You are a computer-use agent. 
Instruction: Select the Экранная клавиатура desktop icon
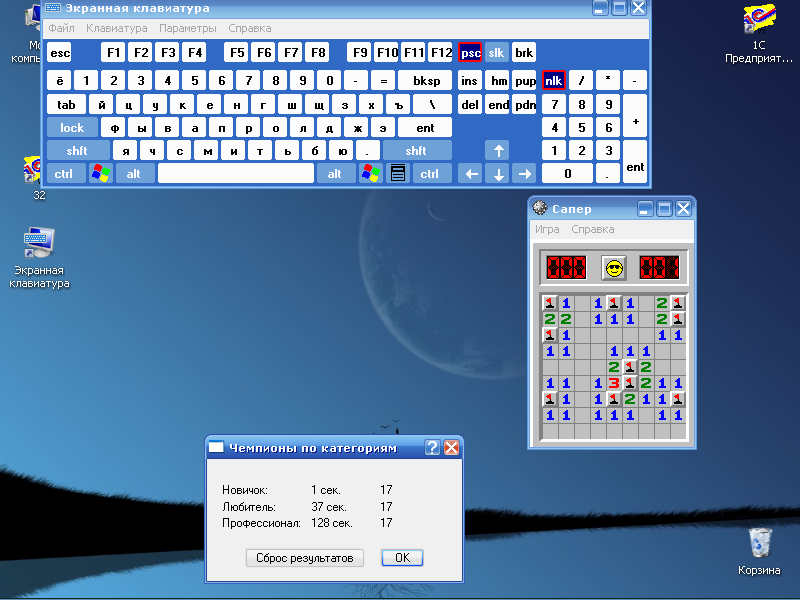coord(39,258)
